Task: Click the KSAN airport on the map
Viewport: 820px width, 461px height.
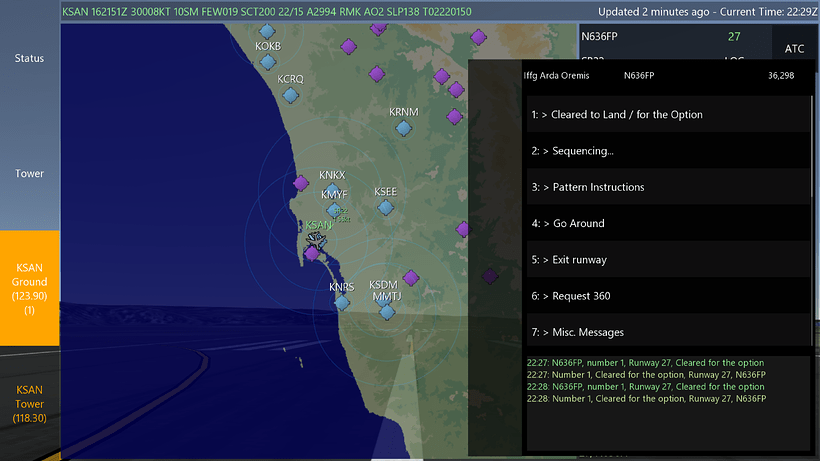Action: click(316, 240)
